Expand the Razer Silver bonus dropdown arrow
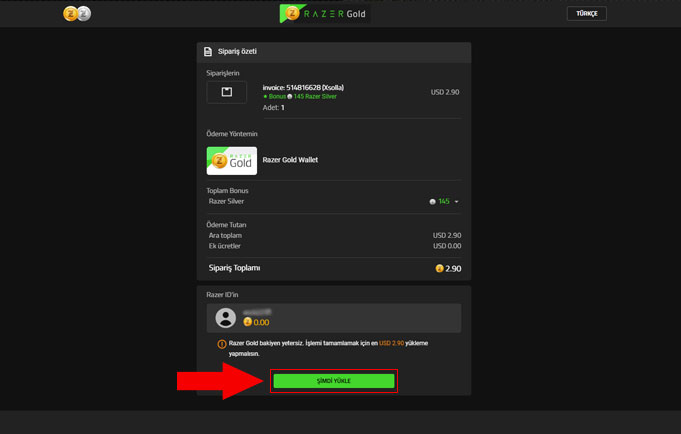 coord(457,202)
